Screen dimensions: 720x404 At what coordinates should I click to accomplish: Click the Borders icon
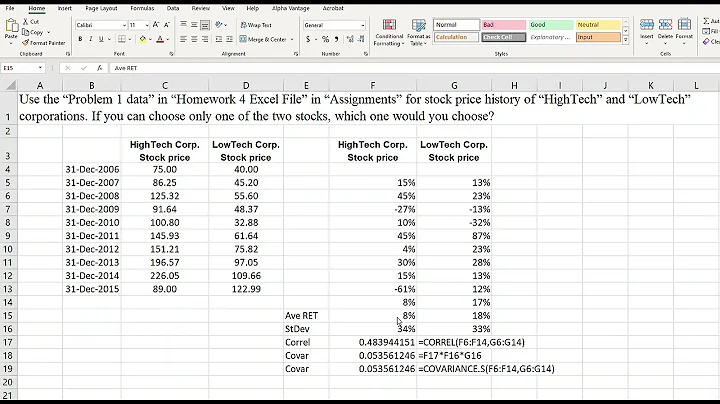pos(121,39)
